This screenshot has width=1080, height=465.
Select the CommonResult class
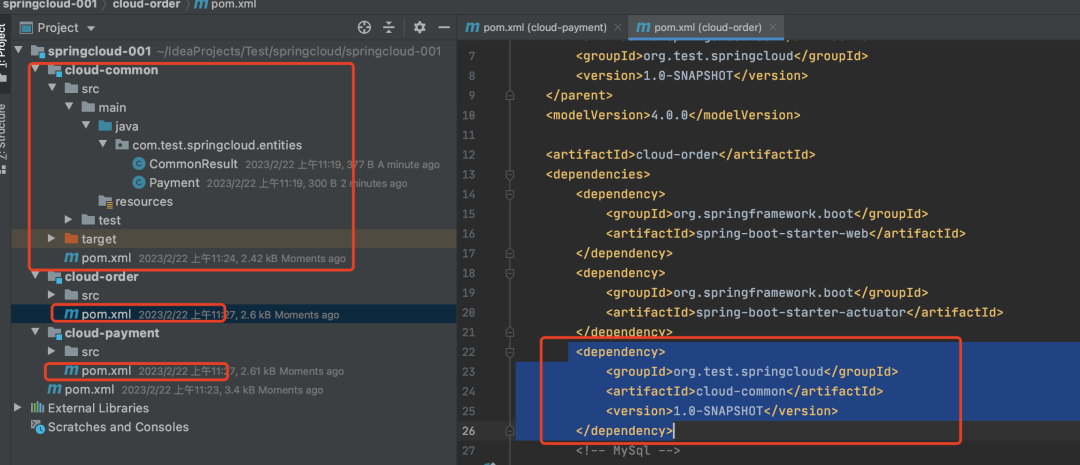point(194,164)
